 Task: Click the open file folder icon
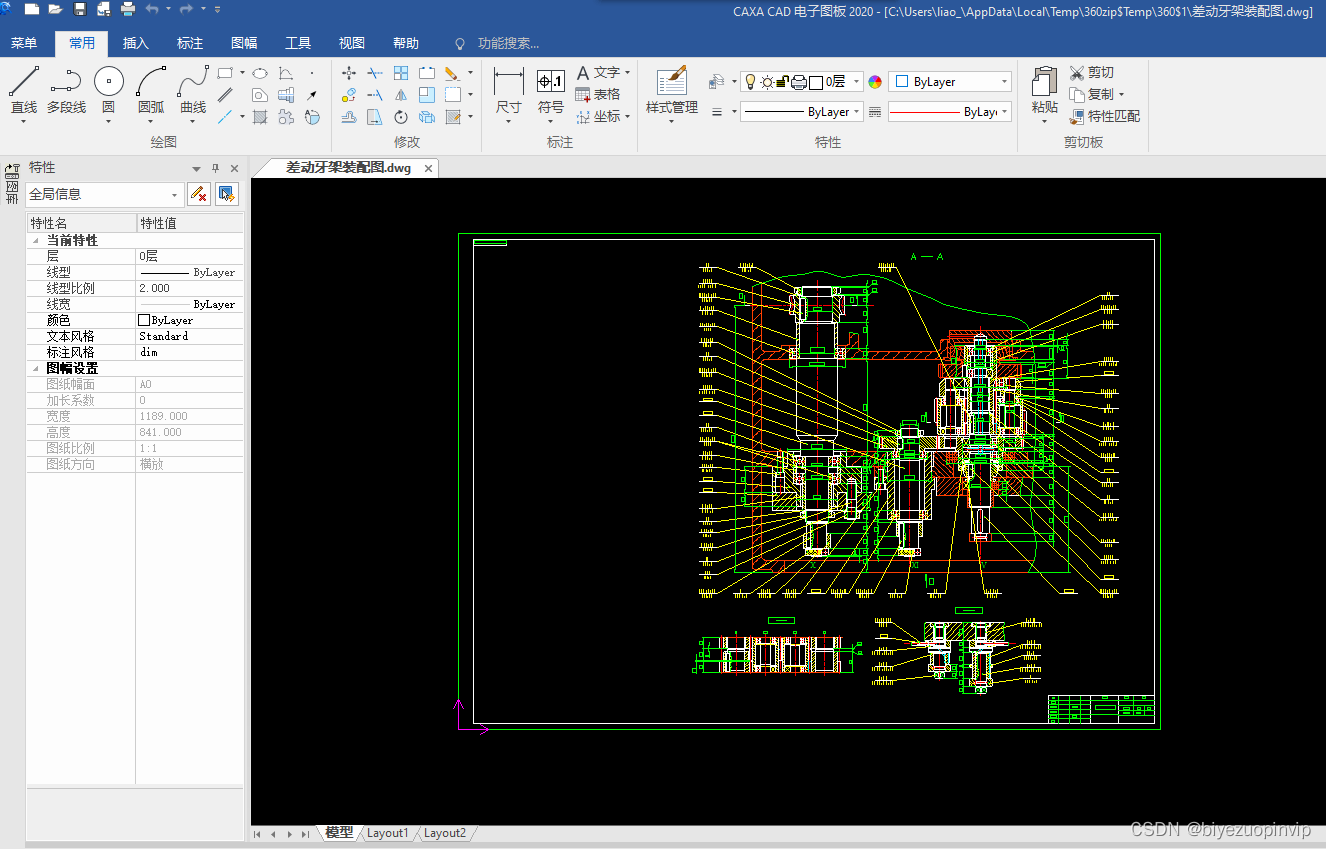[x=55, y=9]
